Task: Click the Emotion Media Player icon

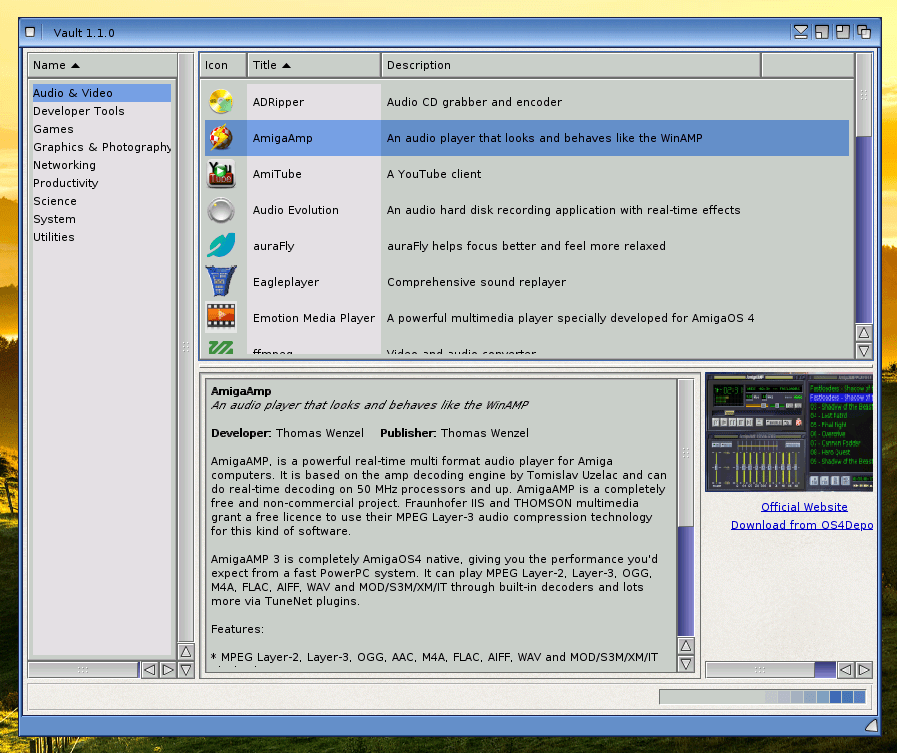Action: pos(221,318)
